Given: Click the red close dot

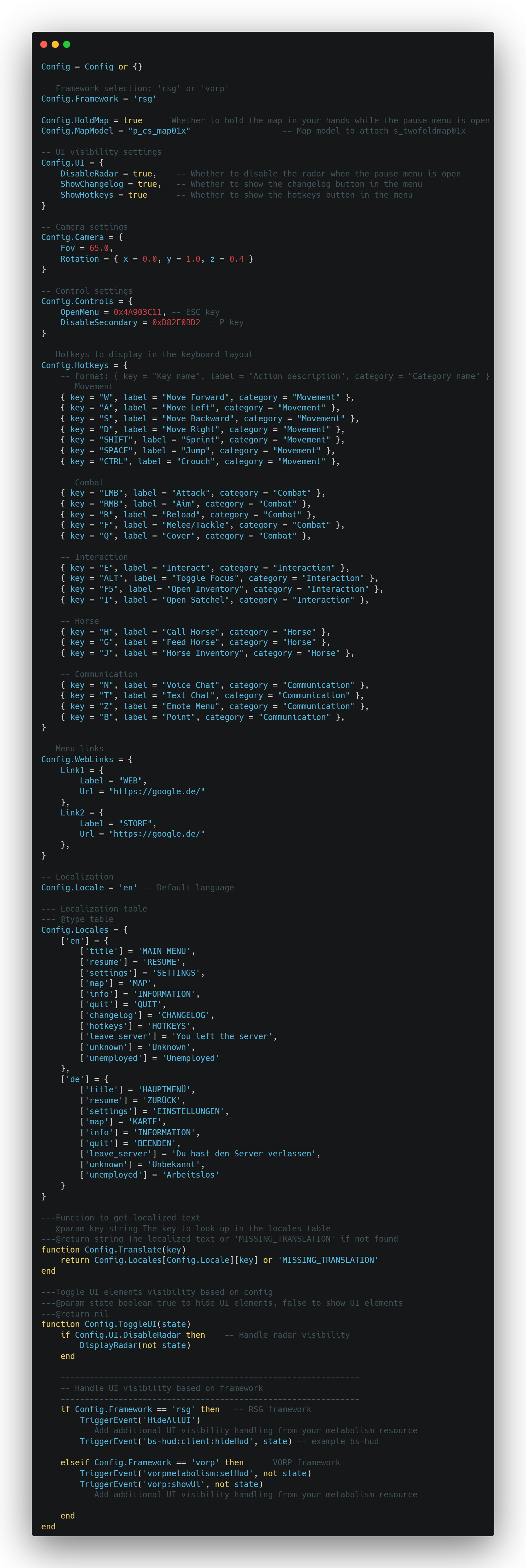Looking at the screenshot, I should point(44,44).
